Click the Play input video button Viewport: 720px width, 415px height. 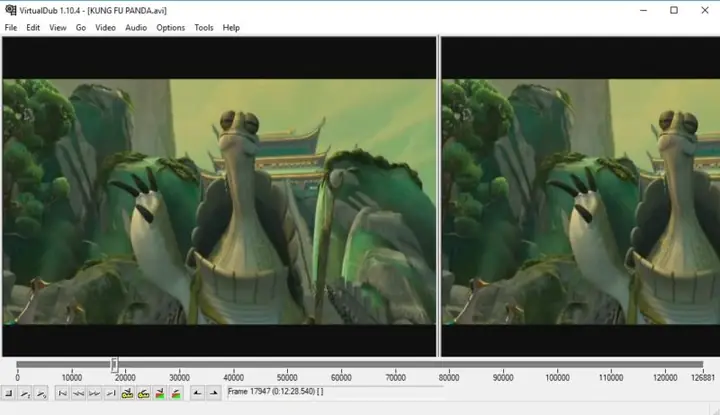tap(25, 393)
